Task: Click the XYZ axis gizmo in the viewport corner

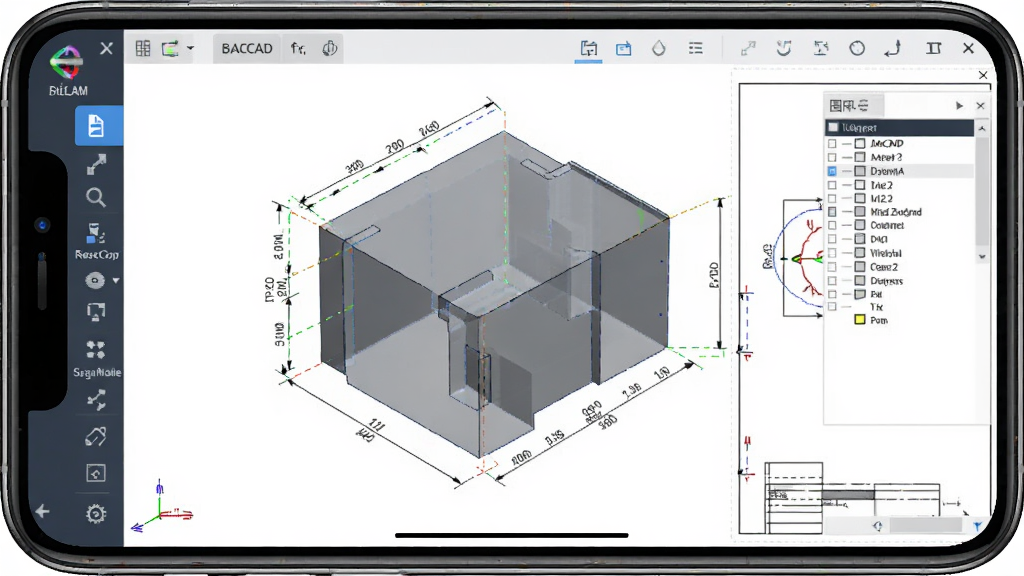Action: (161, 507)
